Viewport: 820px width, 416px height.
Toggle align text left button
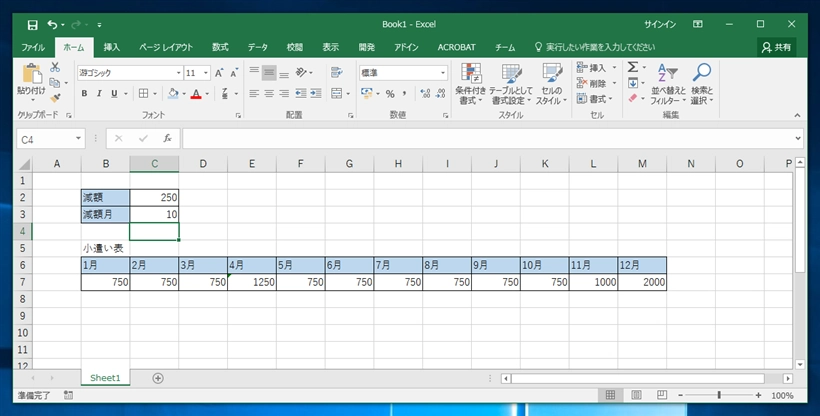click(254, 94)
